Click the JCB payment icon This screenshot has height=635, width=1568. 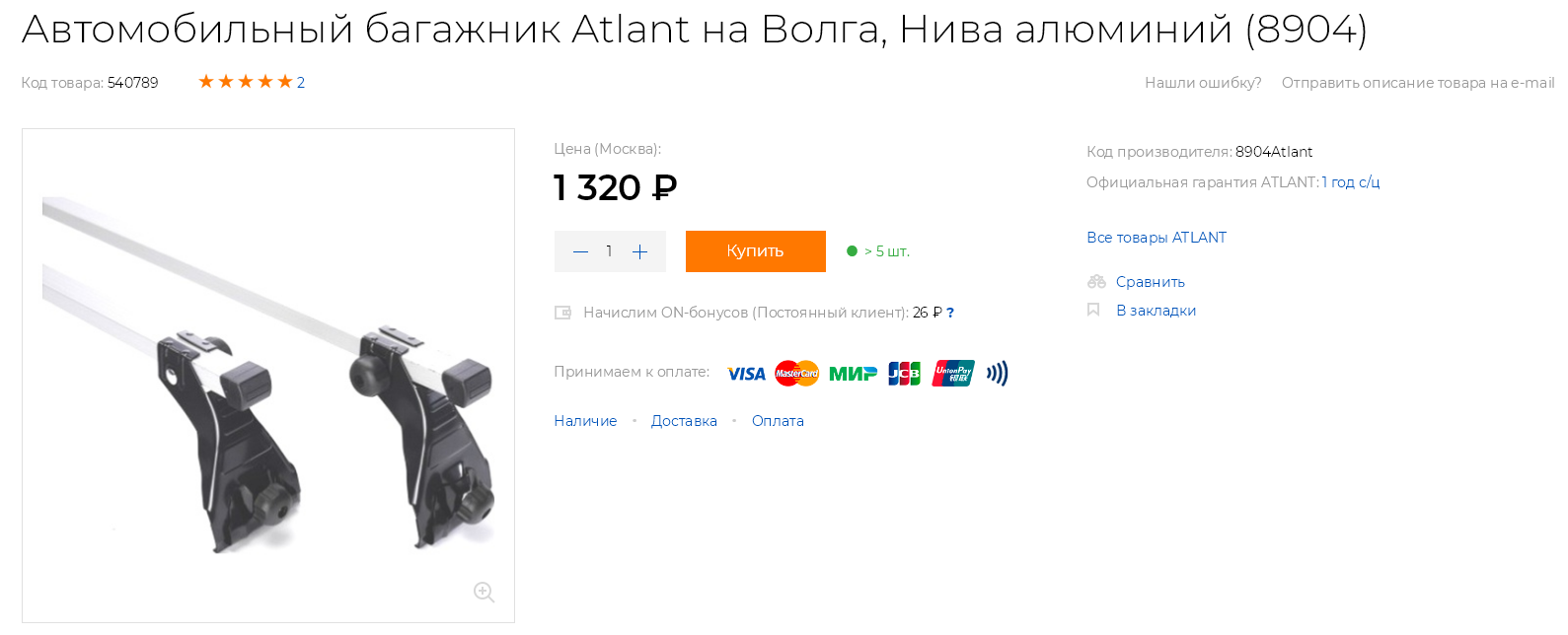click(x=904, y=374)
